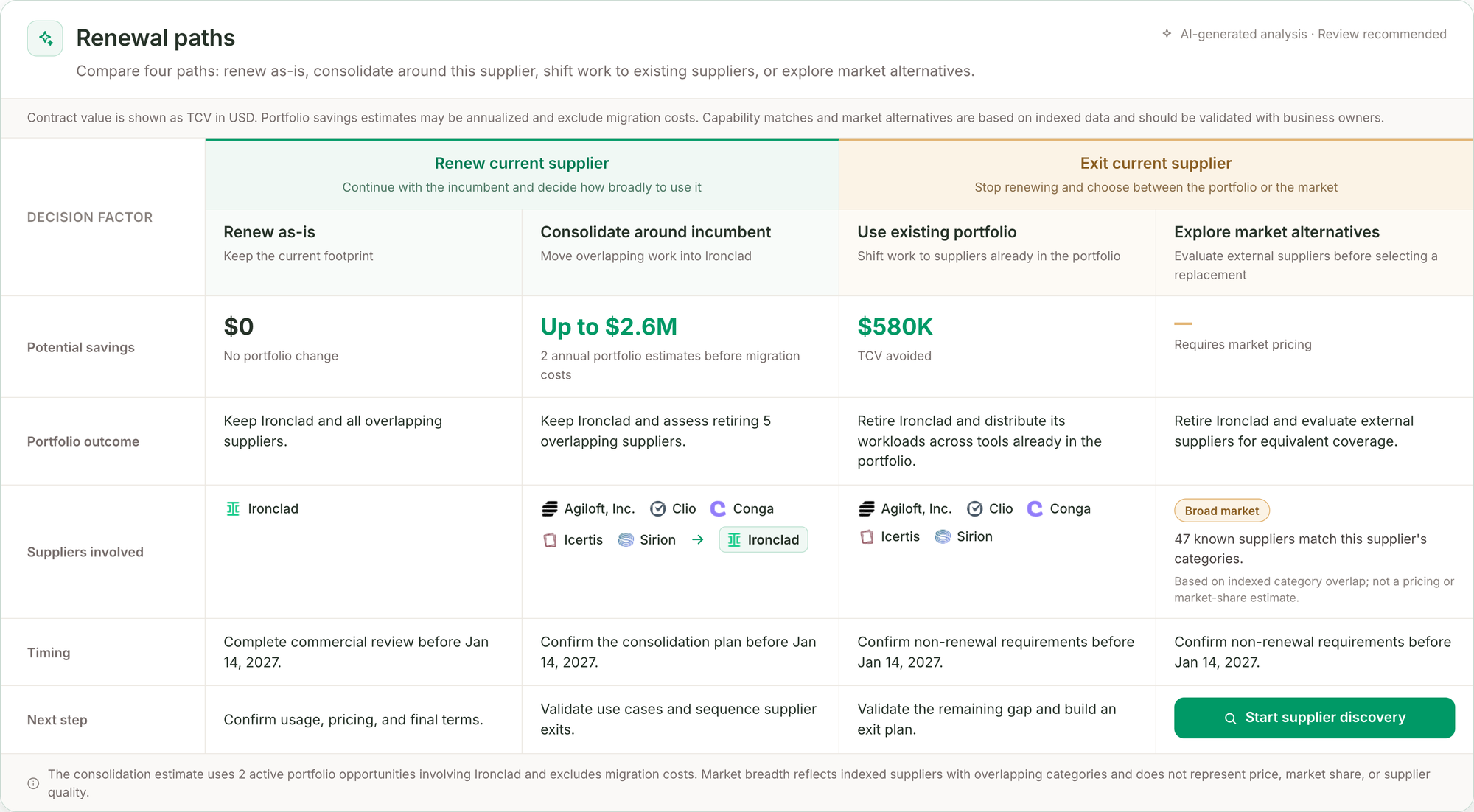Click the No portfolio change caption
The image size is (1474, 812).
[281, 356]
